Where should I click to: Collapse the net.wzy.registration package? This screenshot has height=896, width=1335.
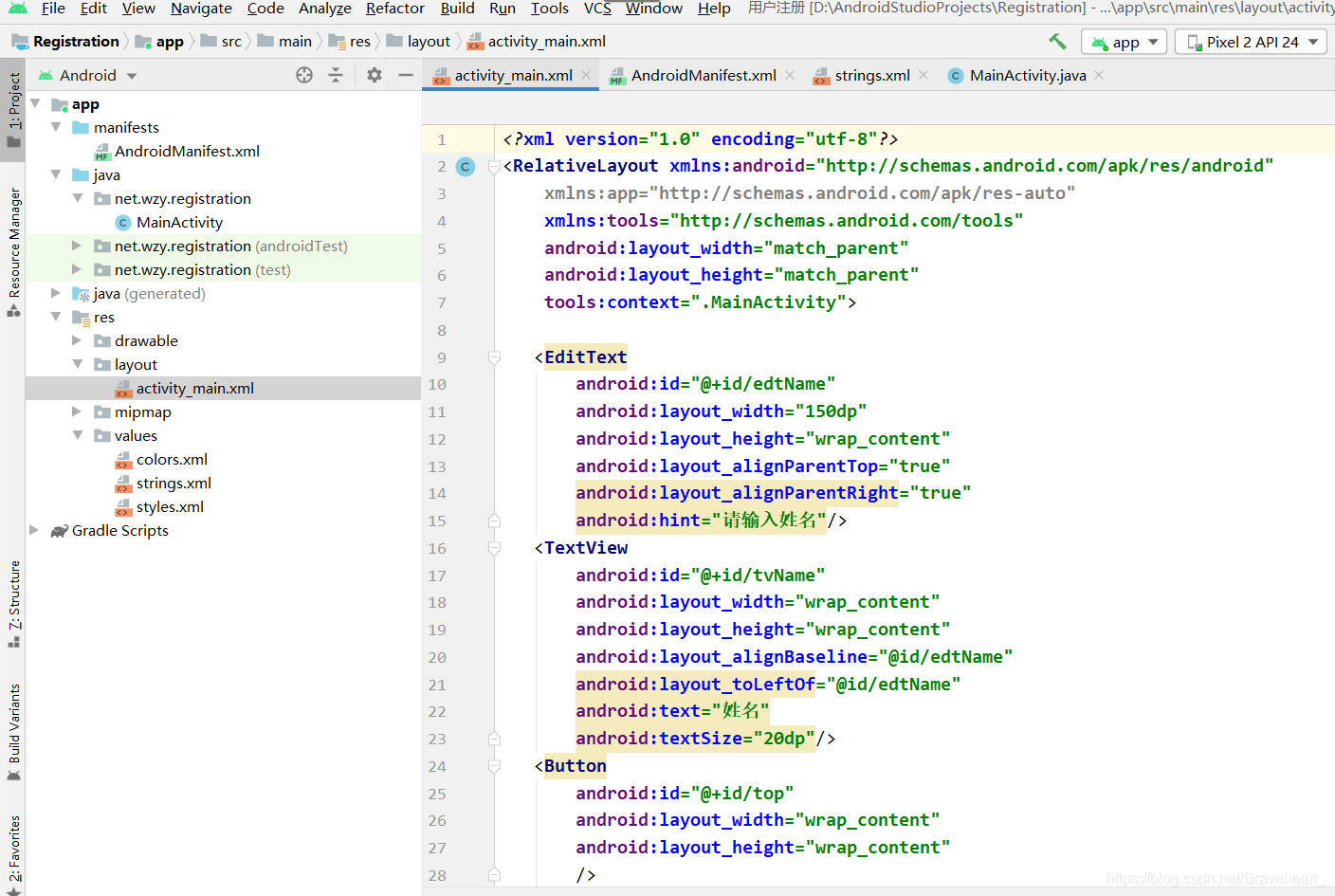(x=78, y=198)
